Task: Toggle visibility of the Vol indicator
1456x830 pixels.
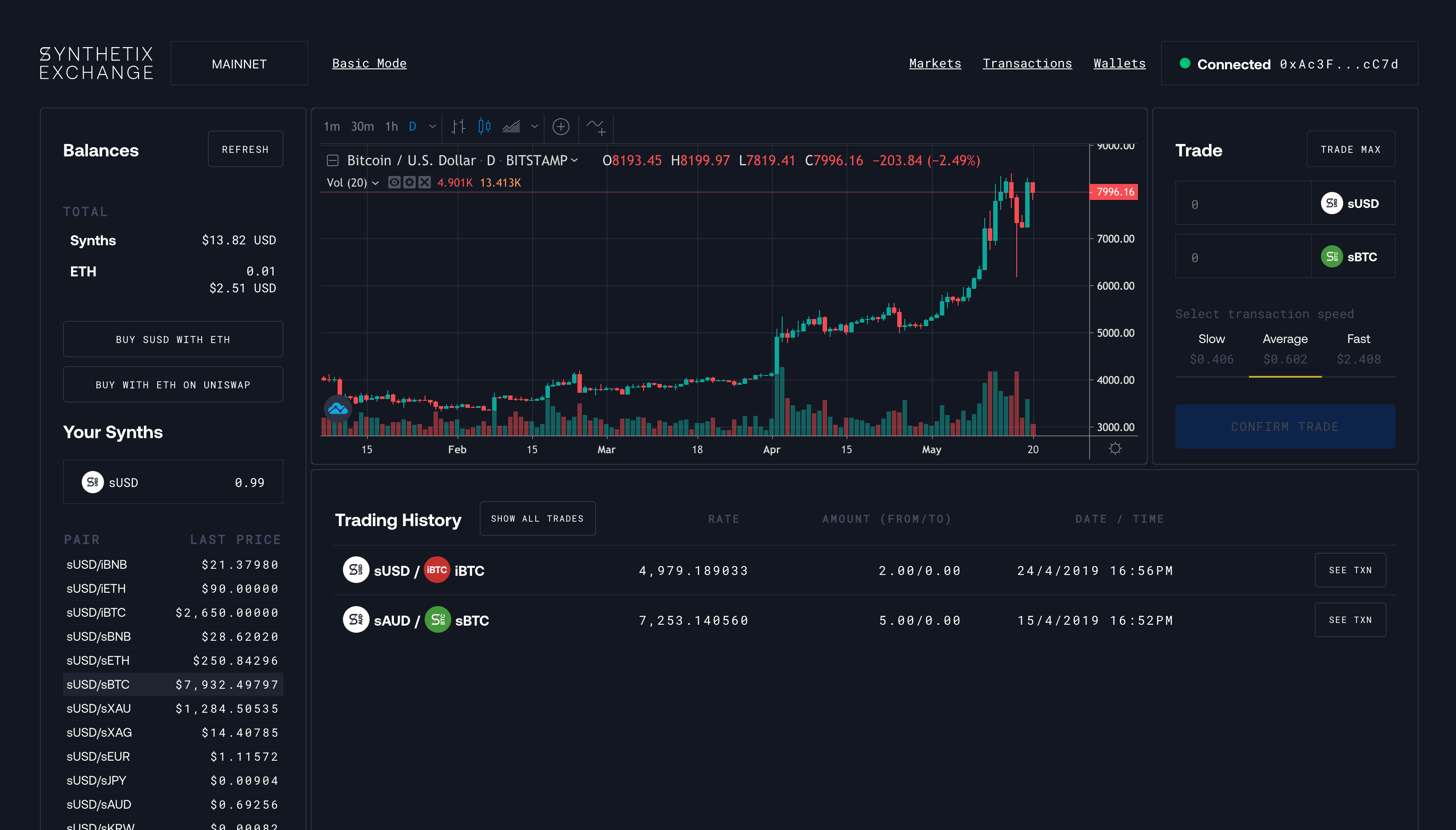Action: point(394,183)
